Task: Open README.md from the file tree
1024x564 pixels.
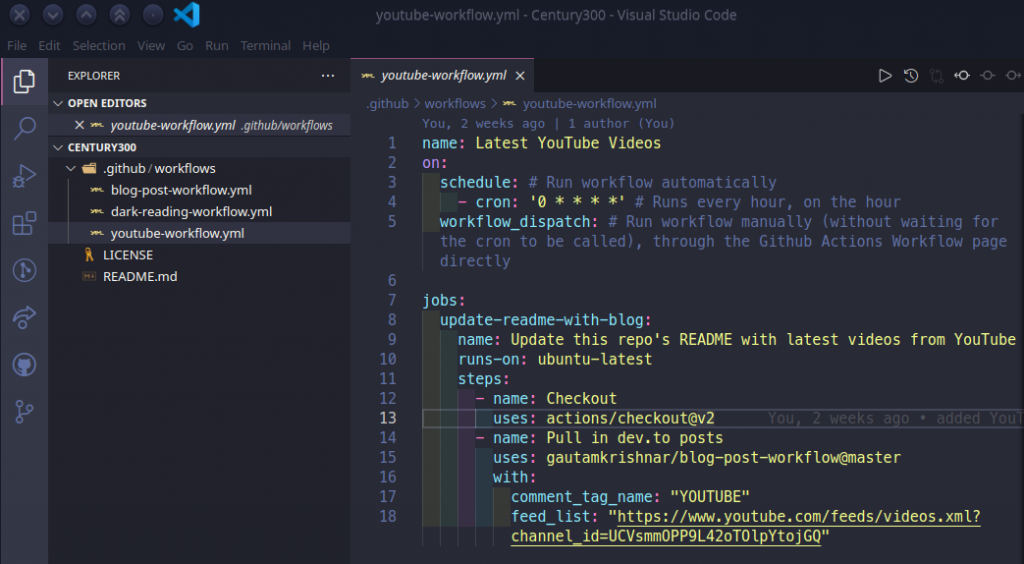Action: tap(139, 276)
